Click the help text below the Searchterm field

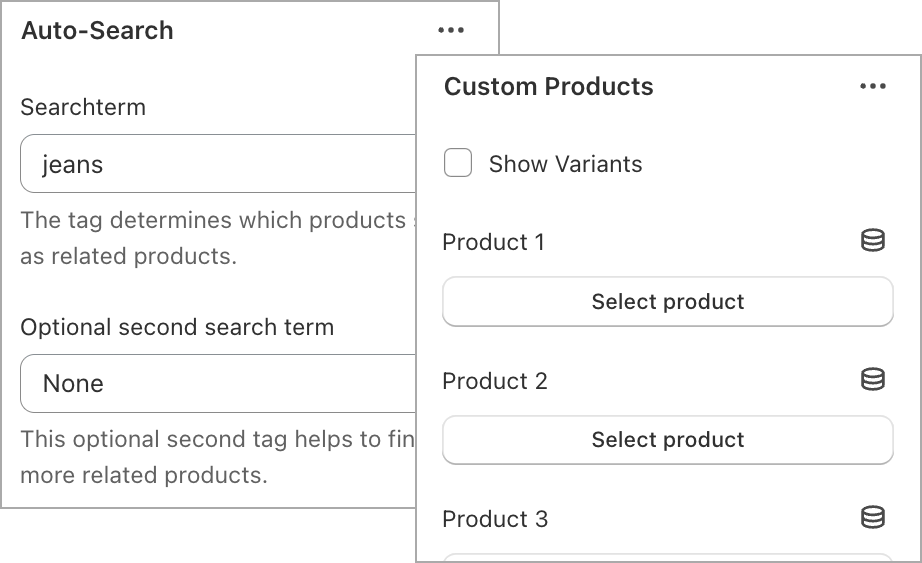(x=218, y=238)
